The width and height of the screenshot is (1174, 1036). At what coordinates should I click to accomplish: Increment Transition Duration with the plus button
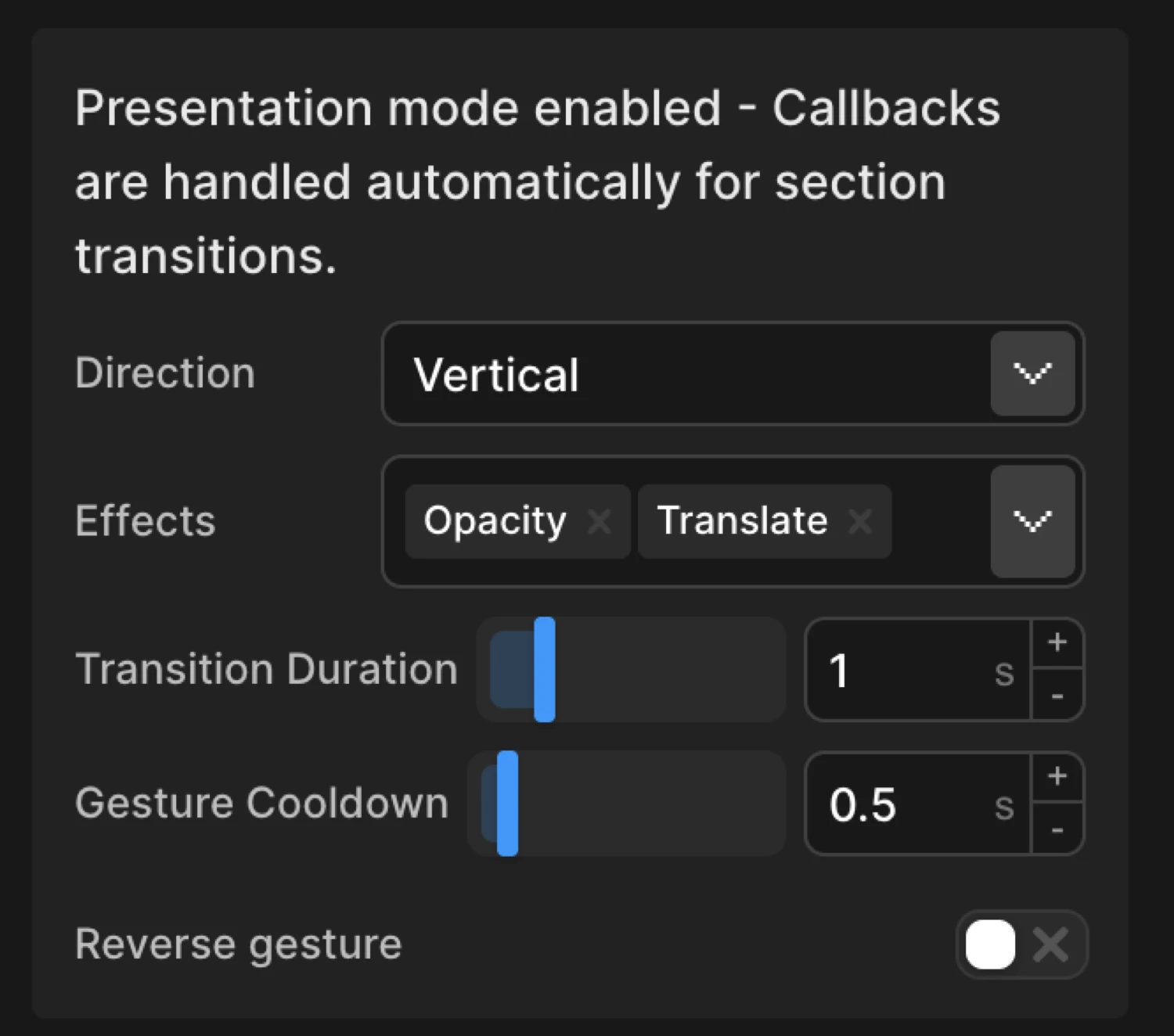[1058, 642]
